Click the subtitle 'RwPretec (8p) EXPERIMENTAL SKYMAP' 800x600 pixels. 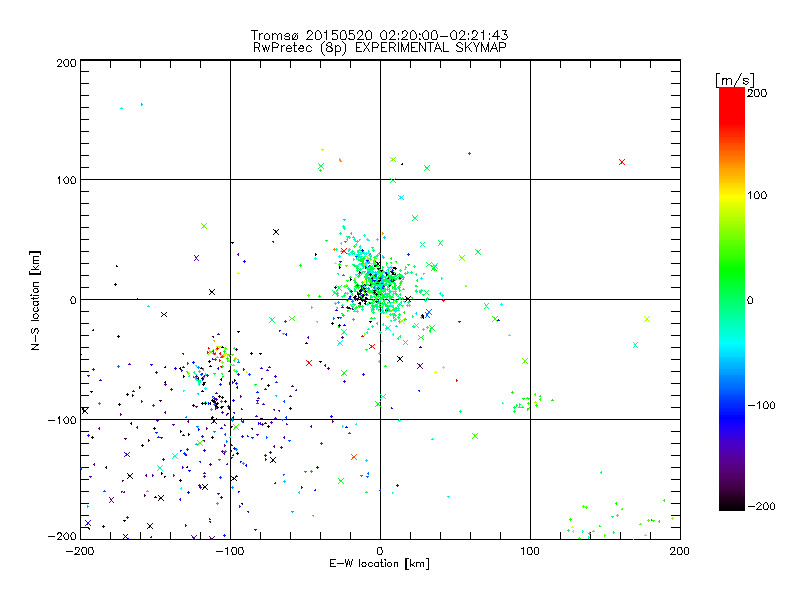point(379,47)
